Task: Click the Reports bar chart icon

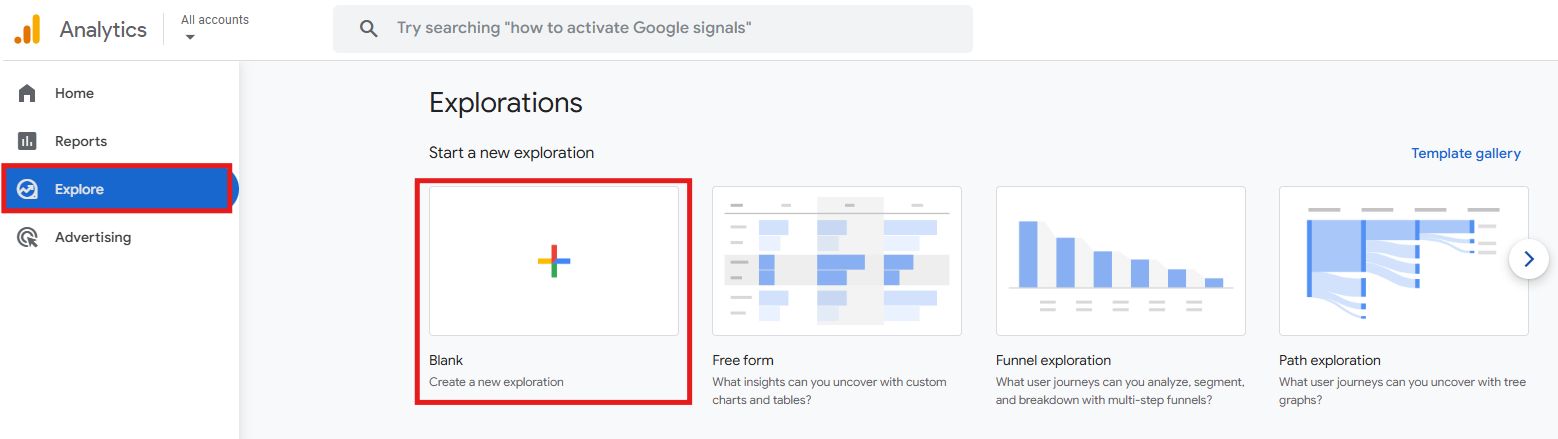Action: [27, 141]
